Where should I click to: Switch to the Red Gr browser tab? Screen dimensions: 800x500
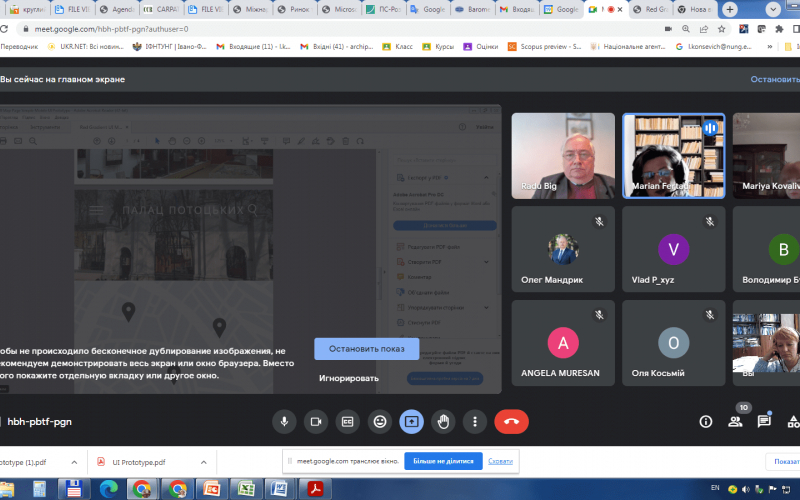[651, 9]
